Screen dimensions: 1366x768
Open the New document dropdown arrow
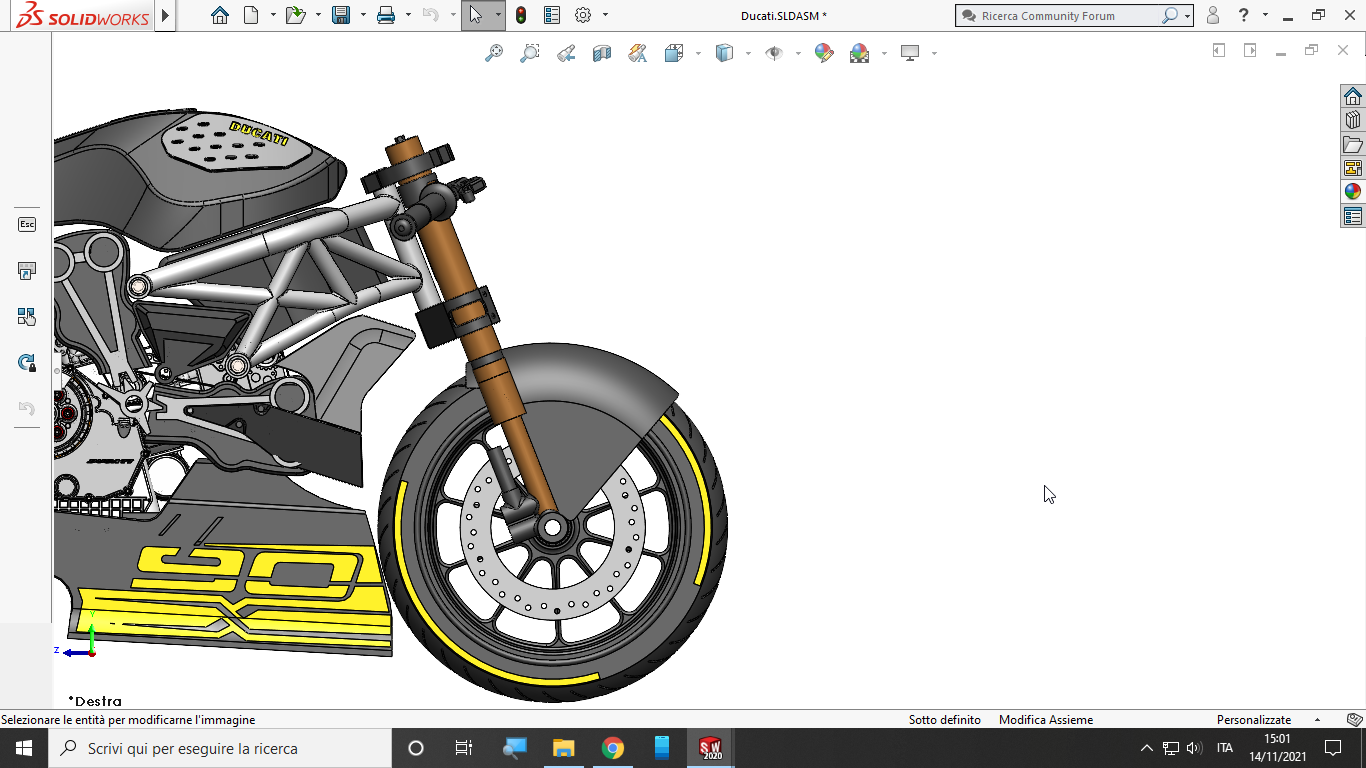pos(273,15)
